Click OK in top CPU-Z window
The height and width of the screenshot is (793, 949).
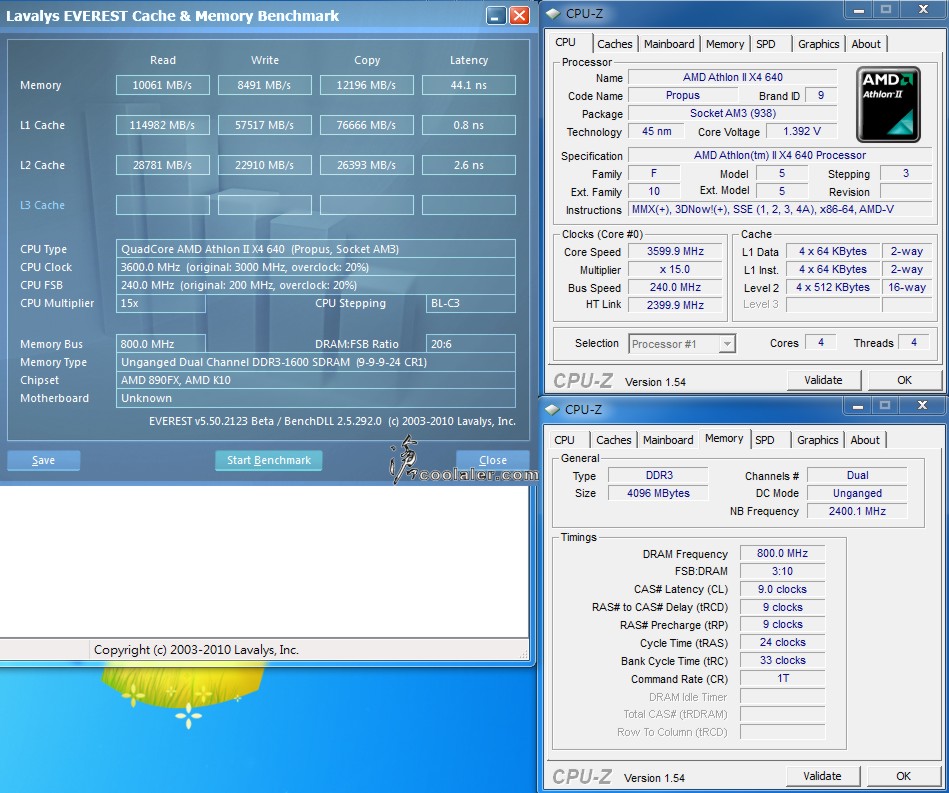[x=904, y=380]
